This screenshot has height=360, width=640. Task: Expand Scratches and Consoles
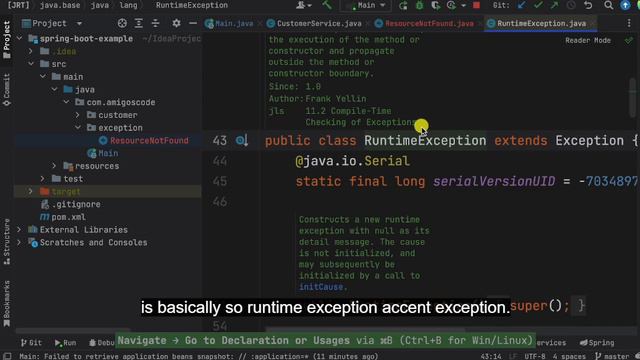(x=19, y=242)
